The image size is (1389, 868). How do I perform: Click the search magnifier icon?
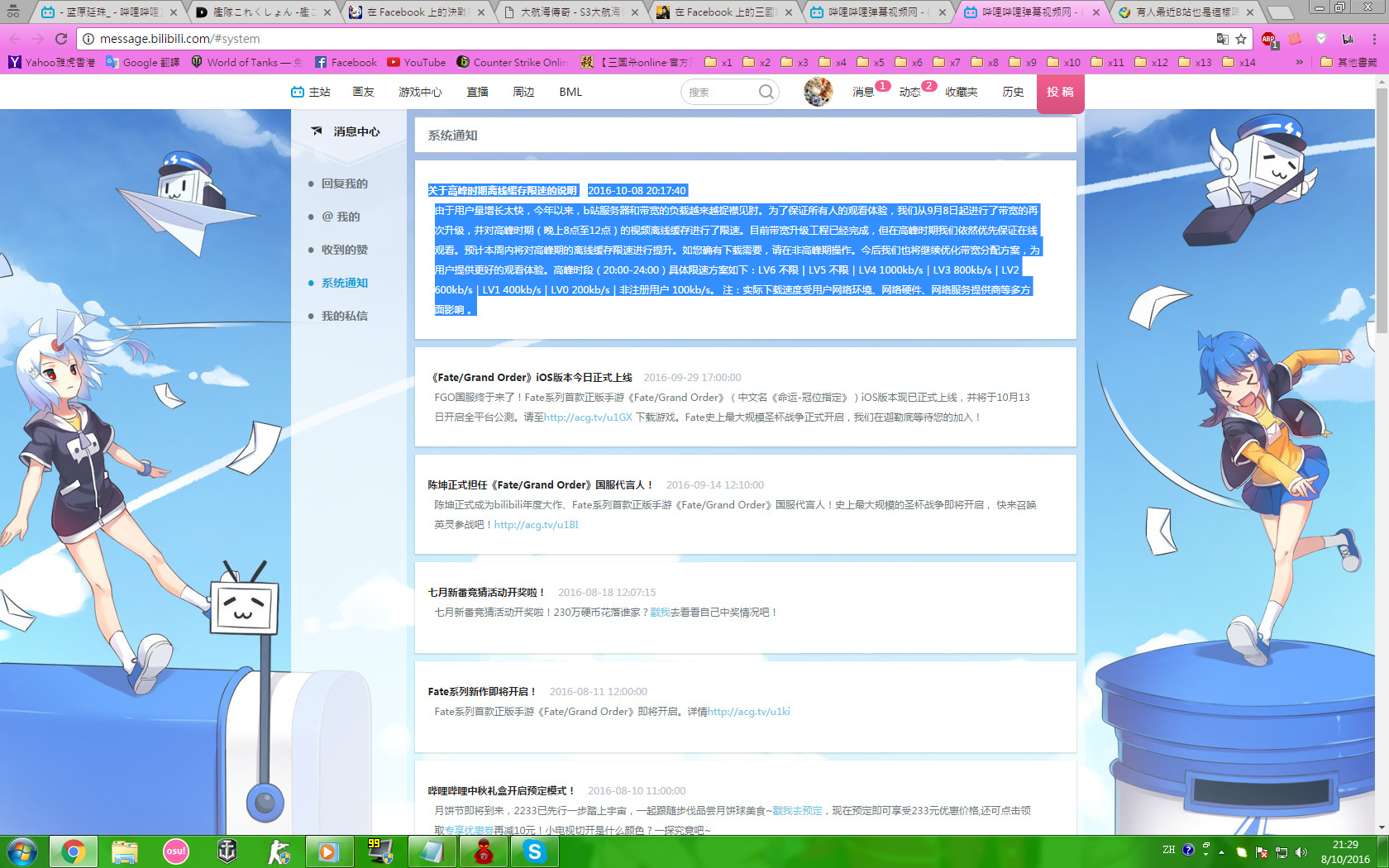point(766,92)
